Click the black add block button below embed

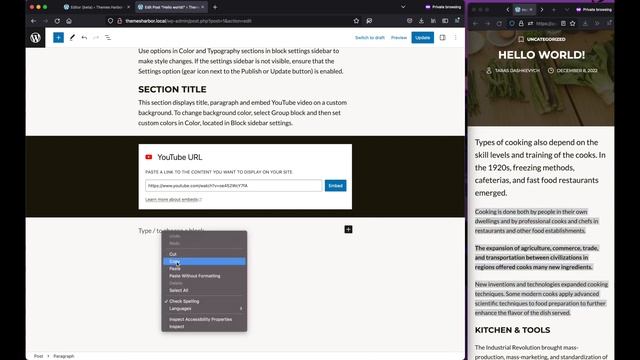348,229
